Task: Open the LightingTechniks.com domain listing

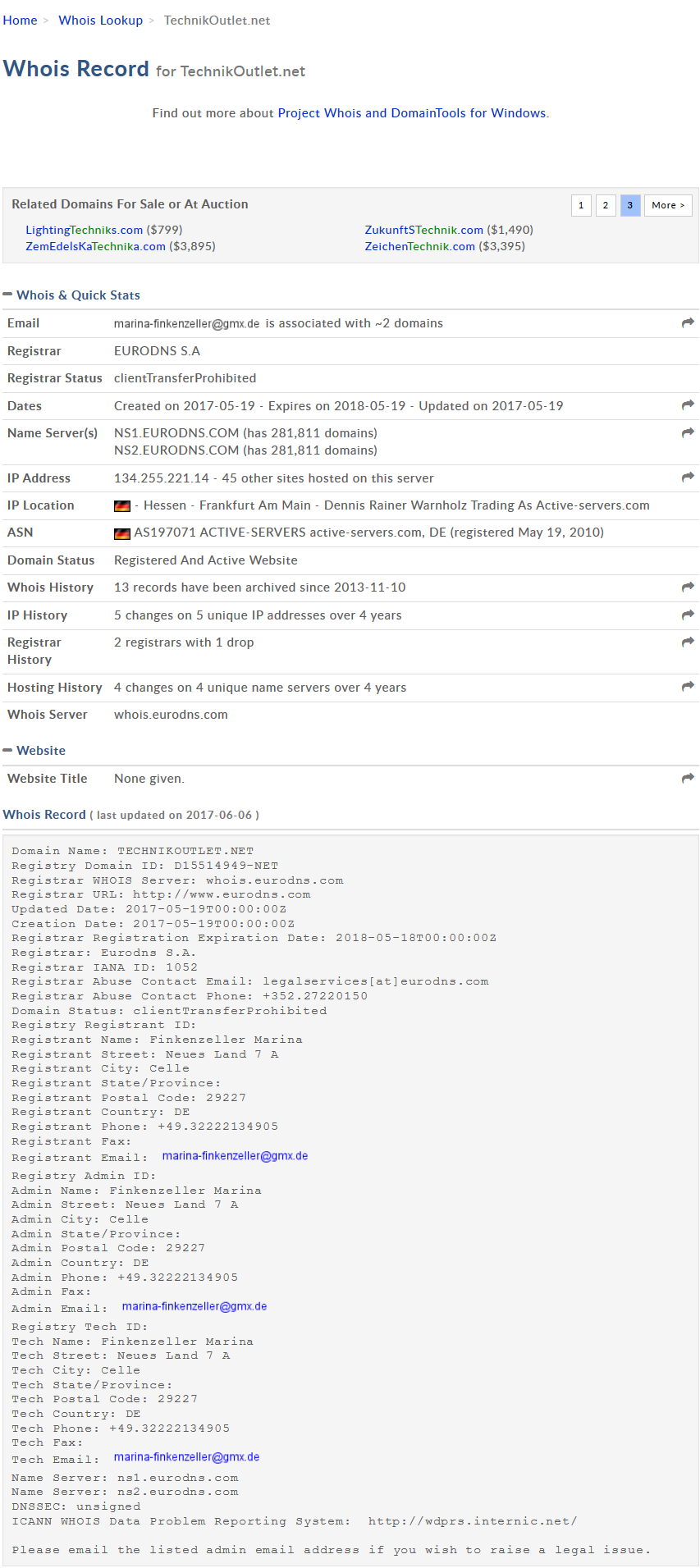Action: coord(84,230)
